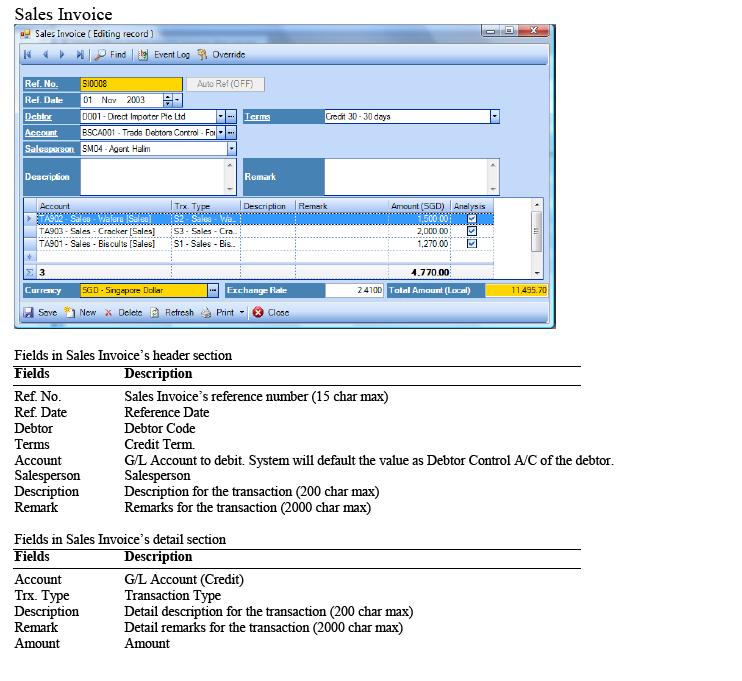The width and height of the screenshot is (742, 681).
Task: Open the Ref. Date calendar dropdown
Action: 178,100
